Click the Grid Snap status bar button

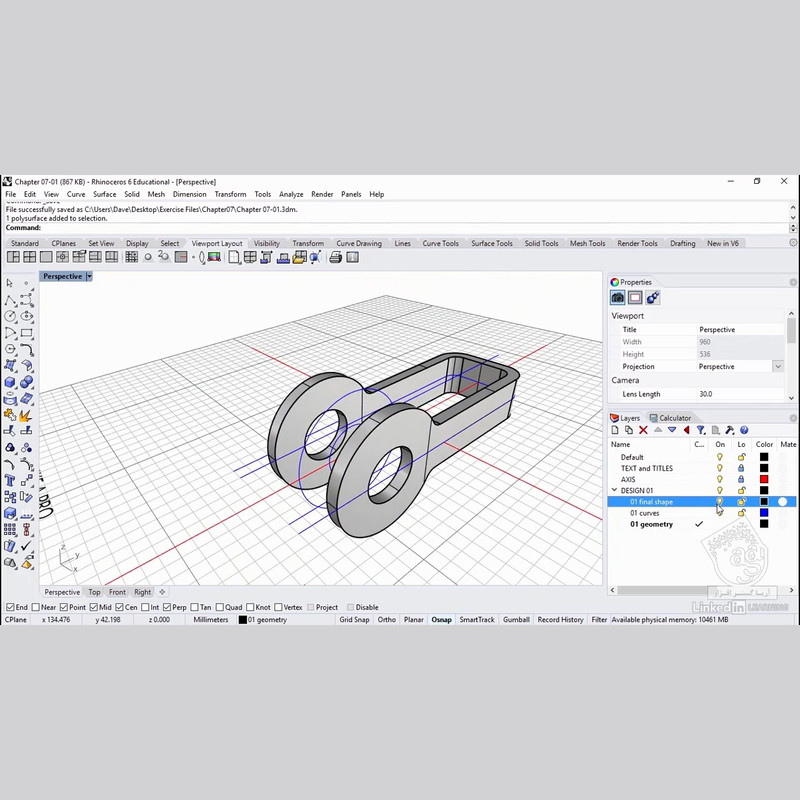(354, 620)
